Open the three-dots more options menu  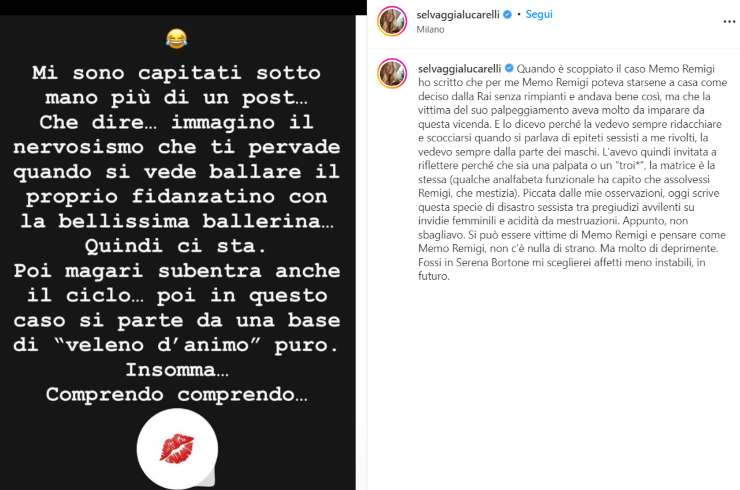coord(729,22)
